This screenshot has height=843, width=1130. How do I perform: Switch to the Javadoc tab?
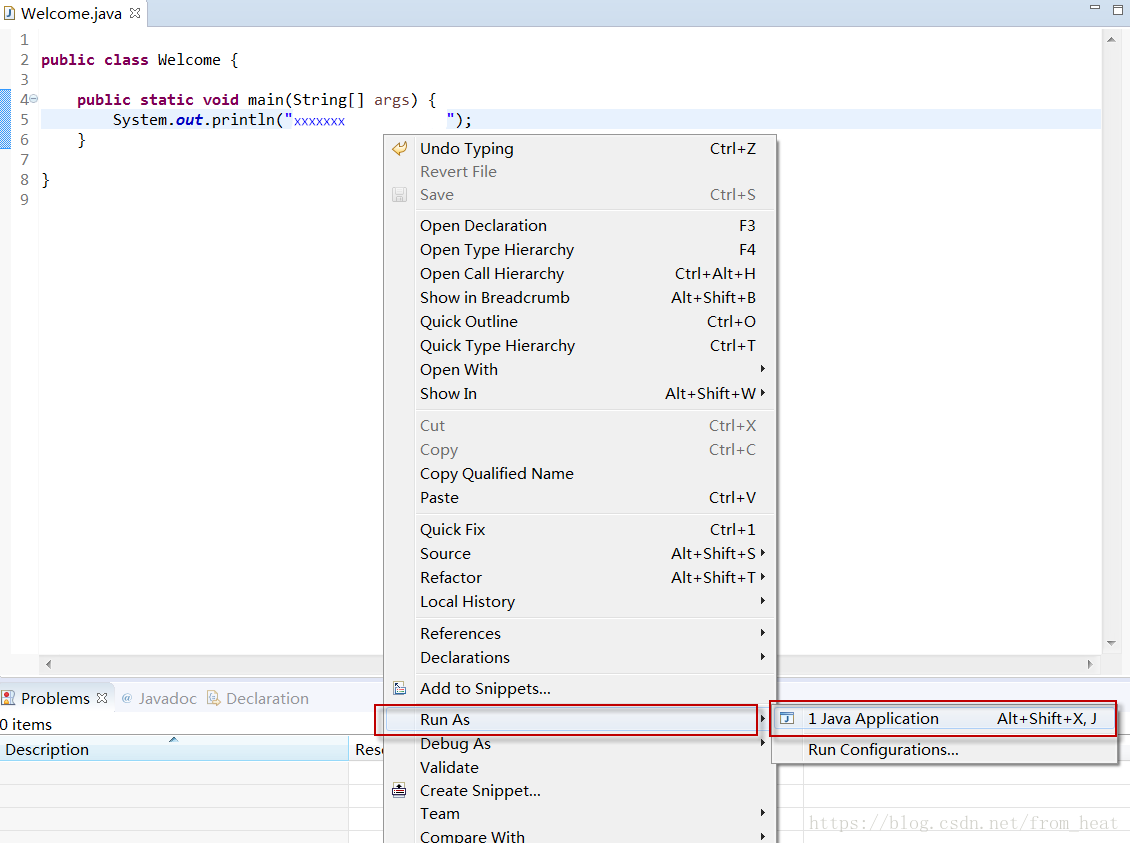[159, 697]
